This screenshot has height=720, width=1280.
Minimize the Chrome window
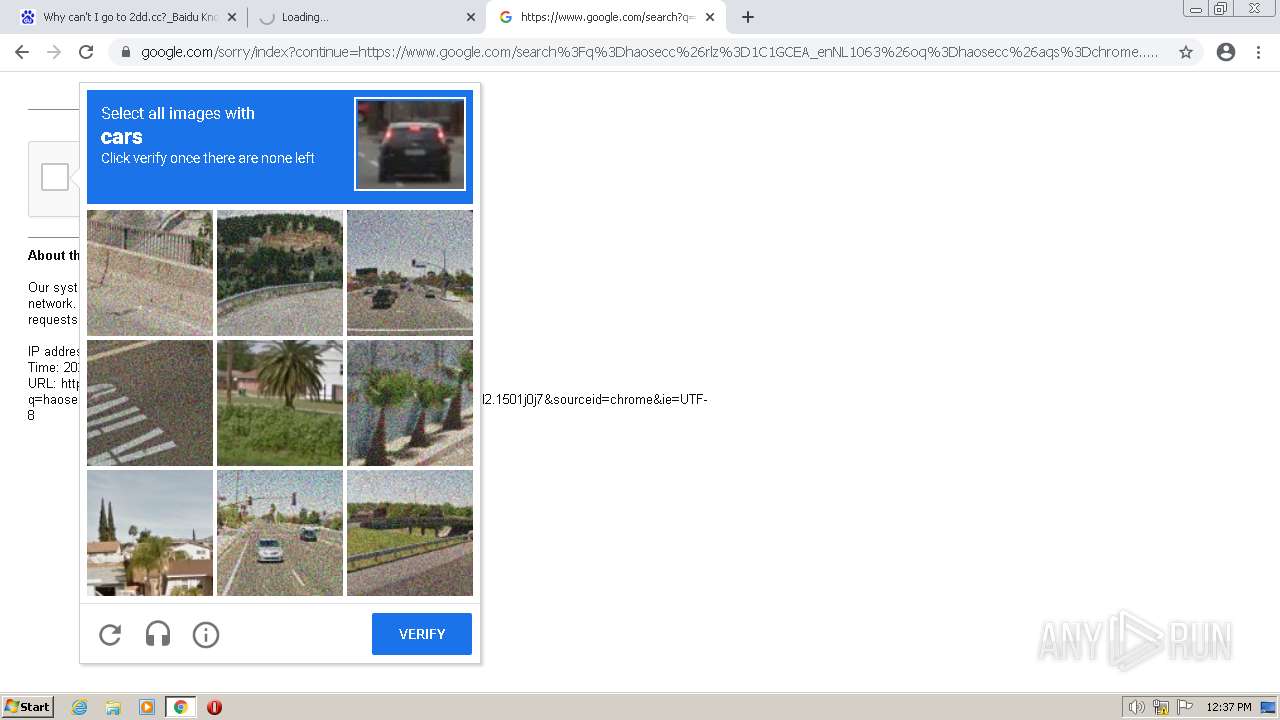coord(1196,9)
